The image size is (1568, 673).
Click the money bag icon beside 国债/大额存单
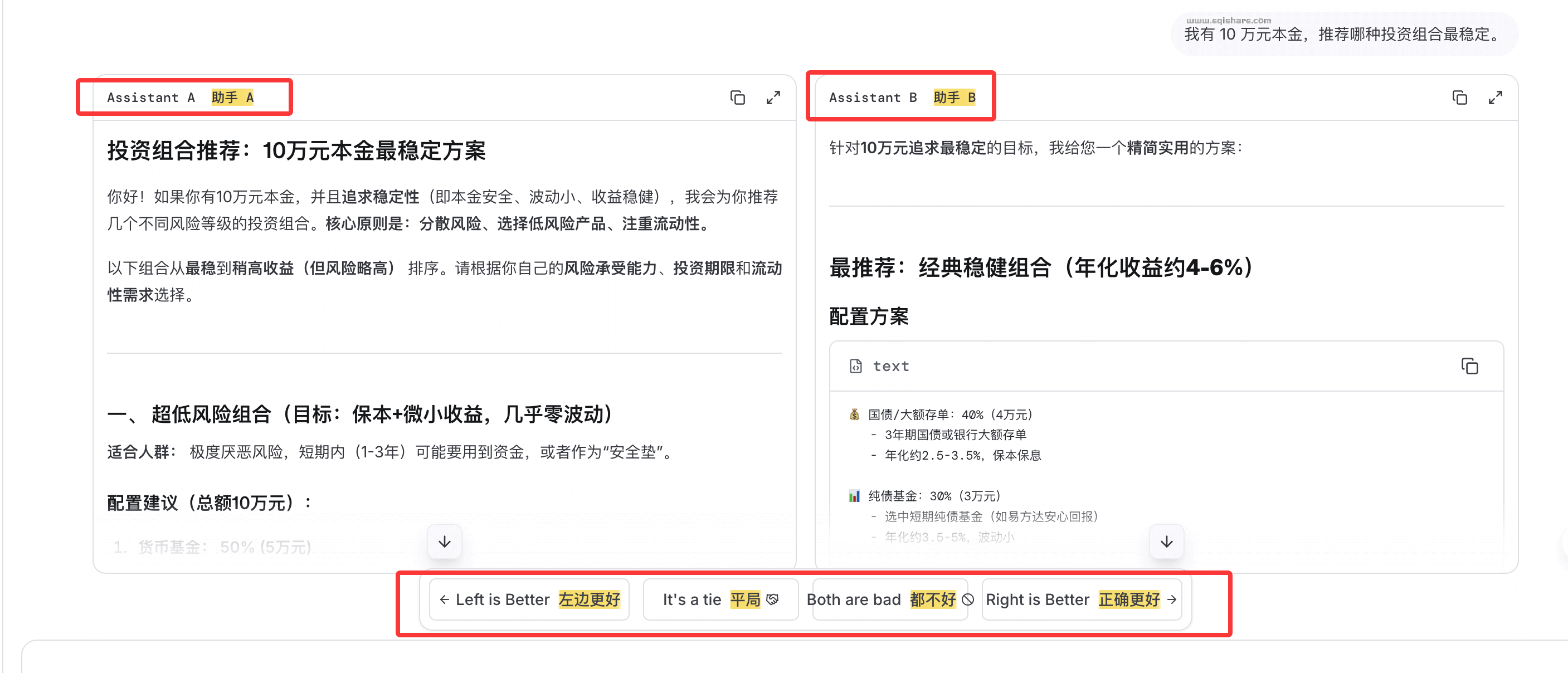click(x=854, y=414)
